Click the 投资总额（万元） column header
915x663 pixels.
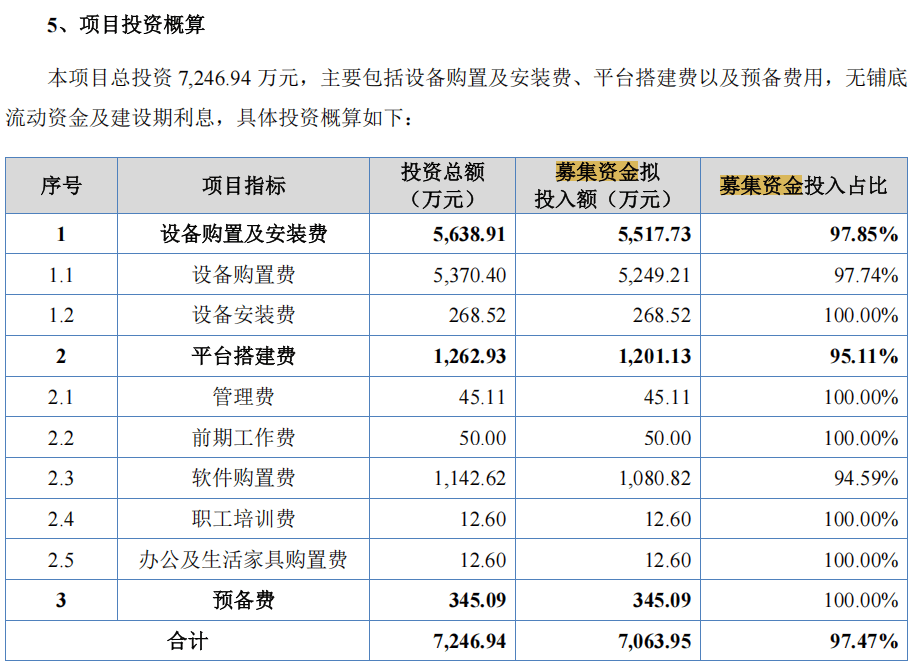coord(442,185)
